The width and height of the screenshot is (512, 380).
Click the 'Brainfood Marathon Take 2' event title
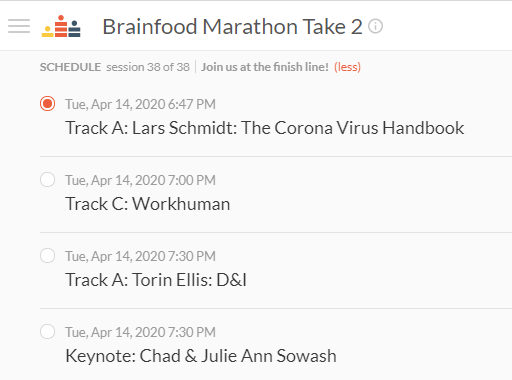232,27
